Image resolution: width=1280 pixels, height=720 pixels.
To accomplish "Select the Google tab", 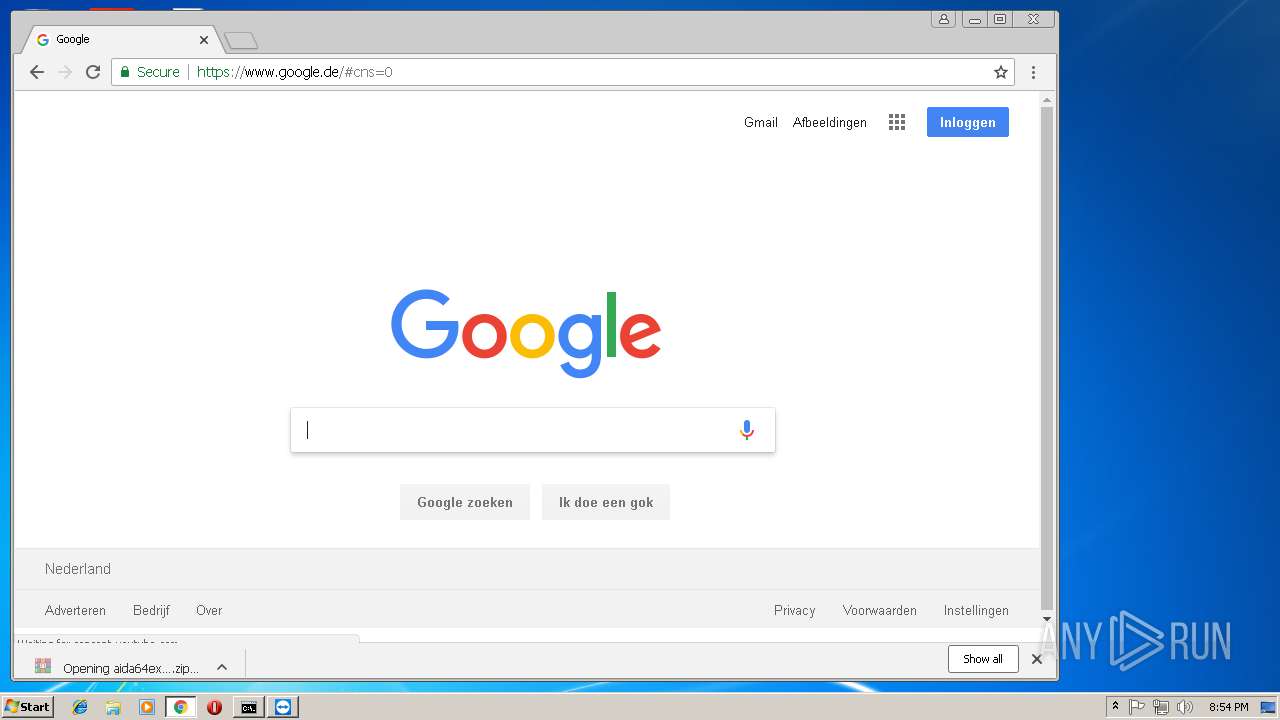I will point(120,40).
